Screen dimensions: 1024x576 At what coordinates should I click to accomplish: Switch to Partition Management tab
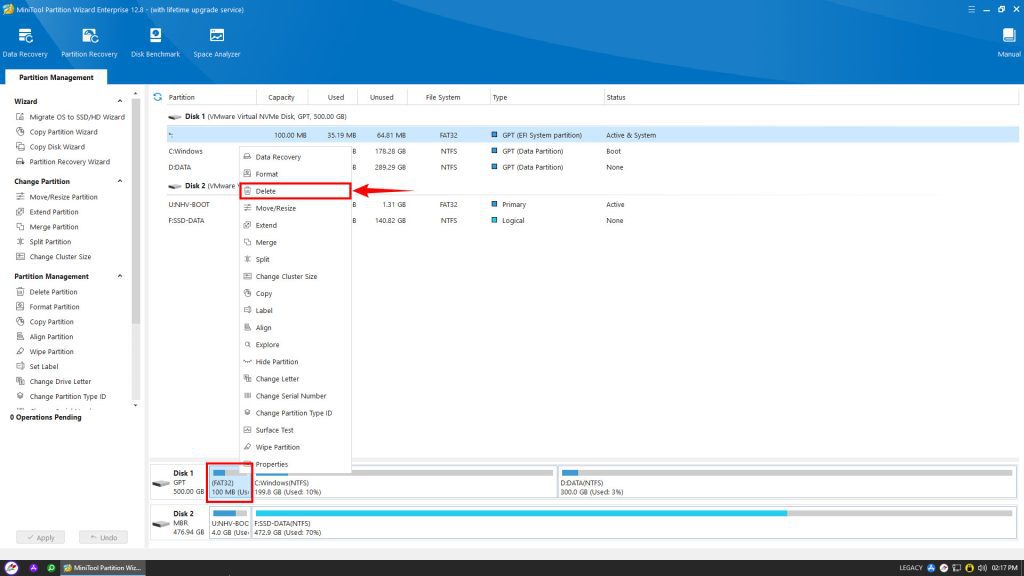[56, 77]
